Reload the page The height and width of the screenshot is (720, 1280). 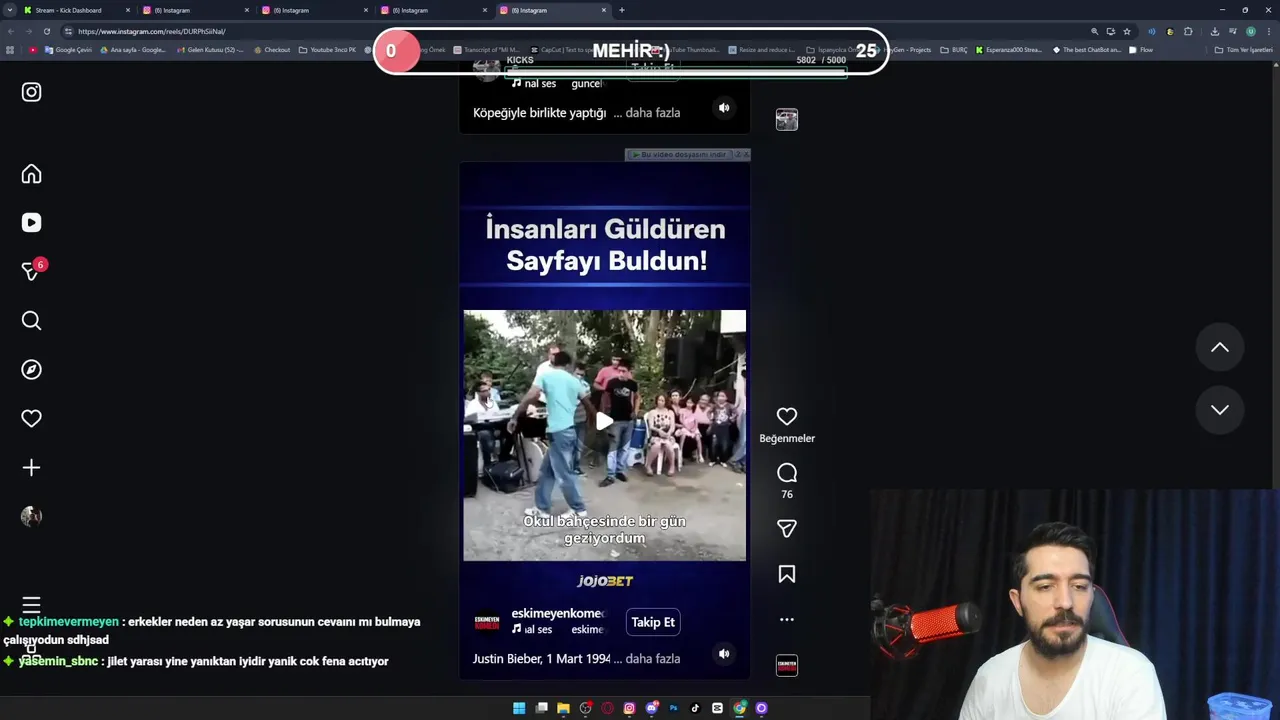49,31
